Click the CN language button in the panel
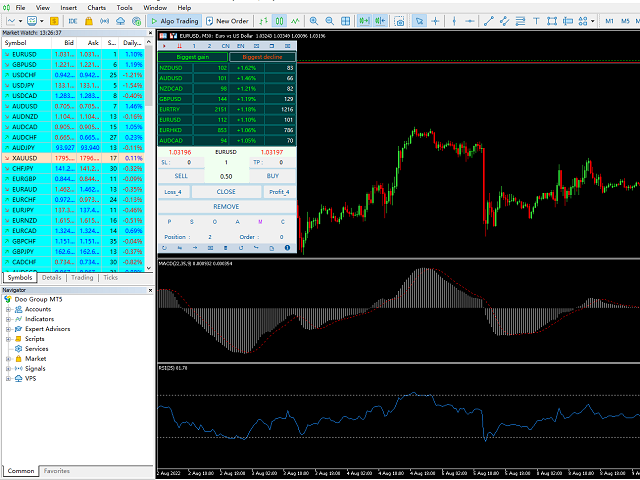640x480 pixels. coord(225,46)
